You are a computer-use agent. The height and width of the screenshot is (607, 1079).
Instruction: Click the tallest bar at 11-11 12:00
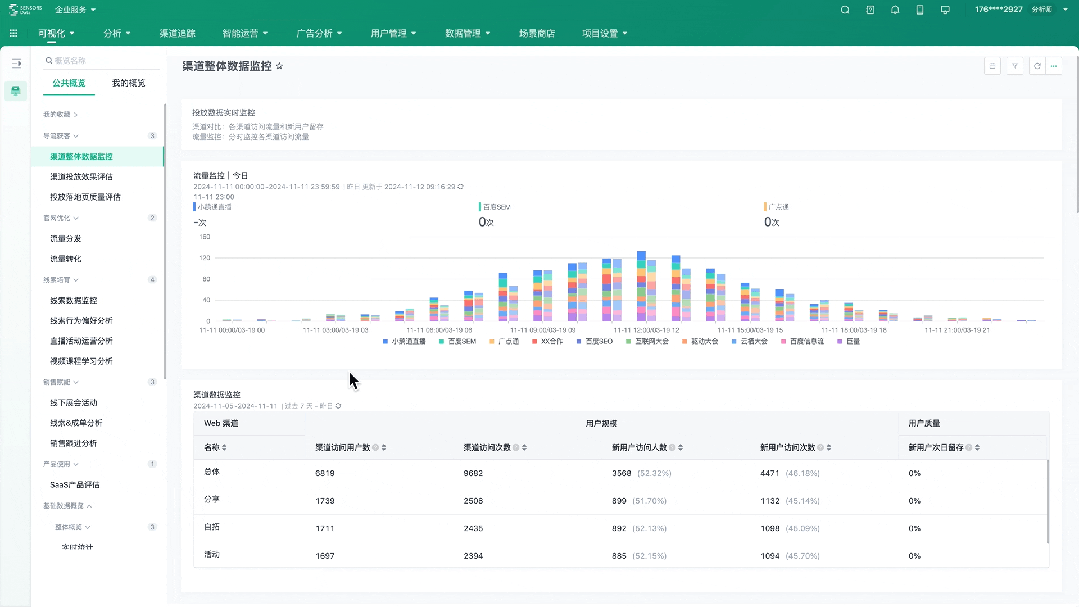click(641, 286)
